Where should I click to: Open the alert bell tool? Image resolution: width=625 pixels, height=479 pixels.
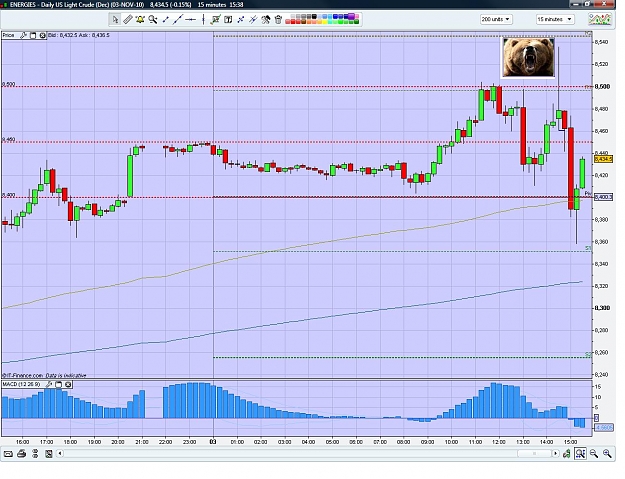coord(140,19)
